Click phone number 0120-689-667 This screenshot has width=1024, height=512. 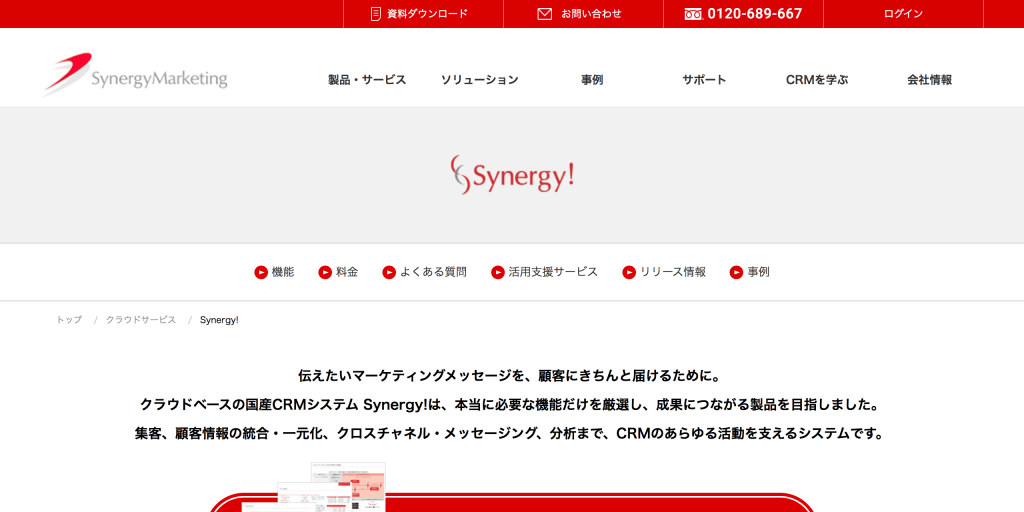click(755, 14)
